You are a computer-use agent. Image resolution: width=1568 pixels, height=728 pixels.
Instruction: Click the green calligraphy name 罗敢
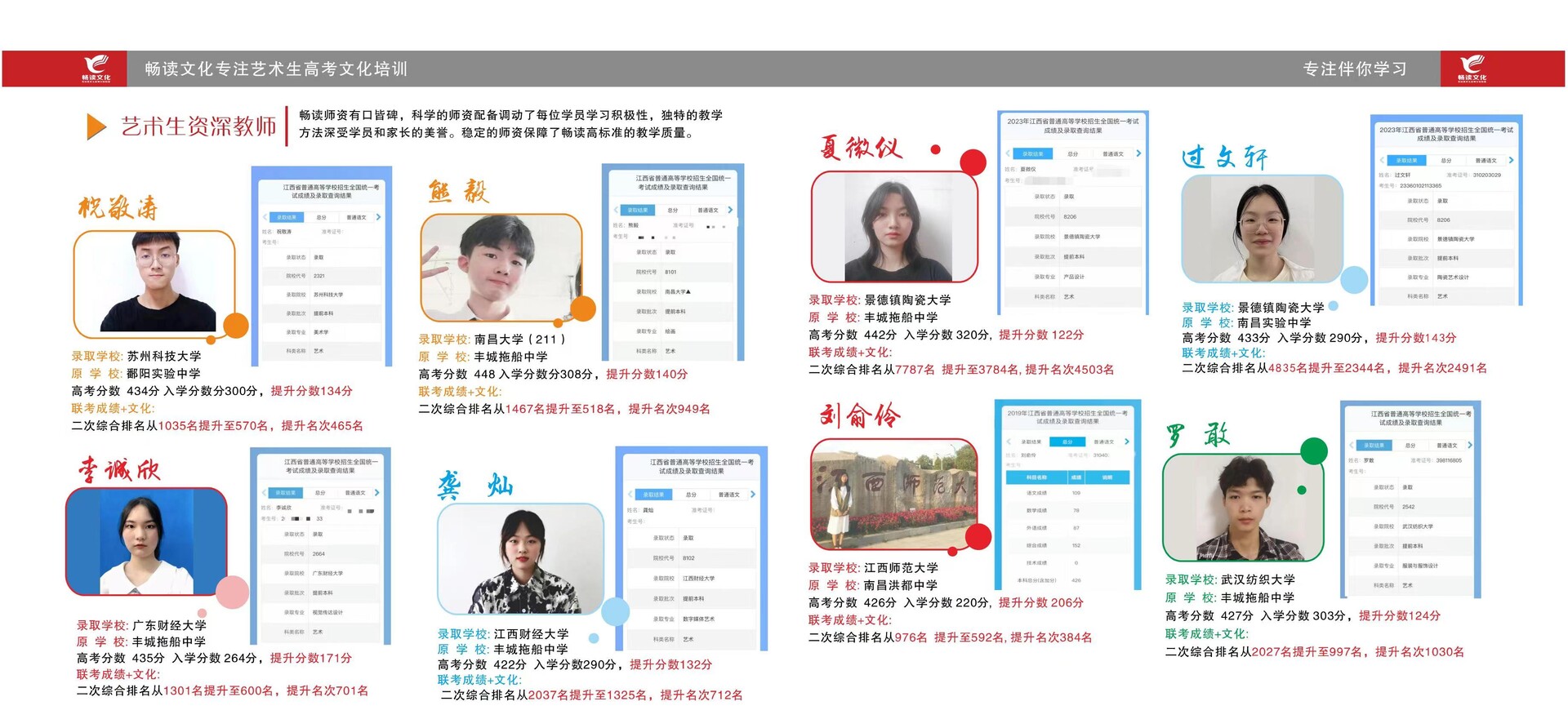point(1197,435)
